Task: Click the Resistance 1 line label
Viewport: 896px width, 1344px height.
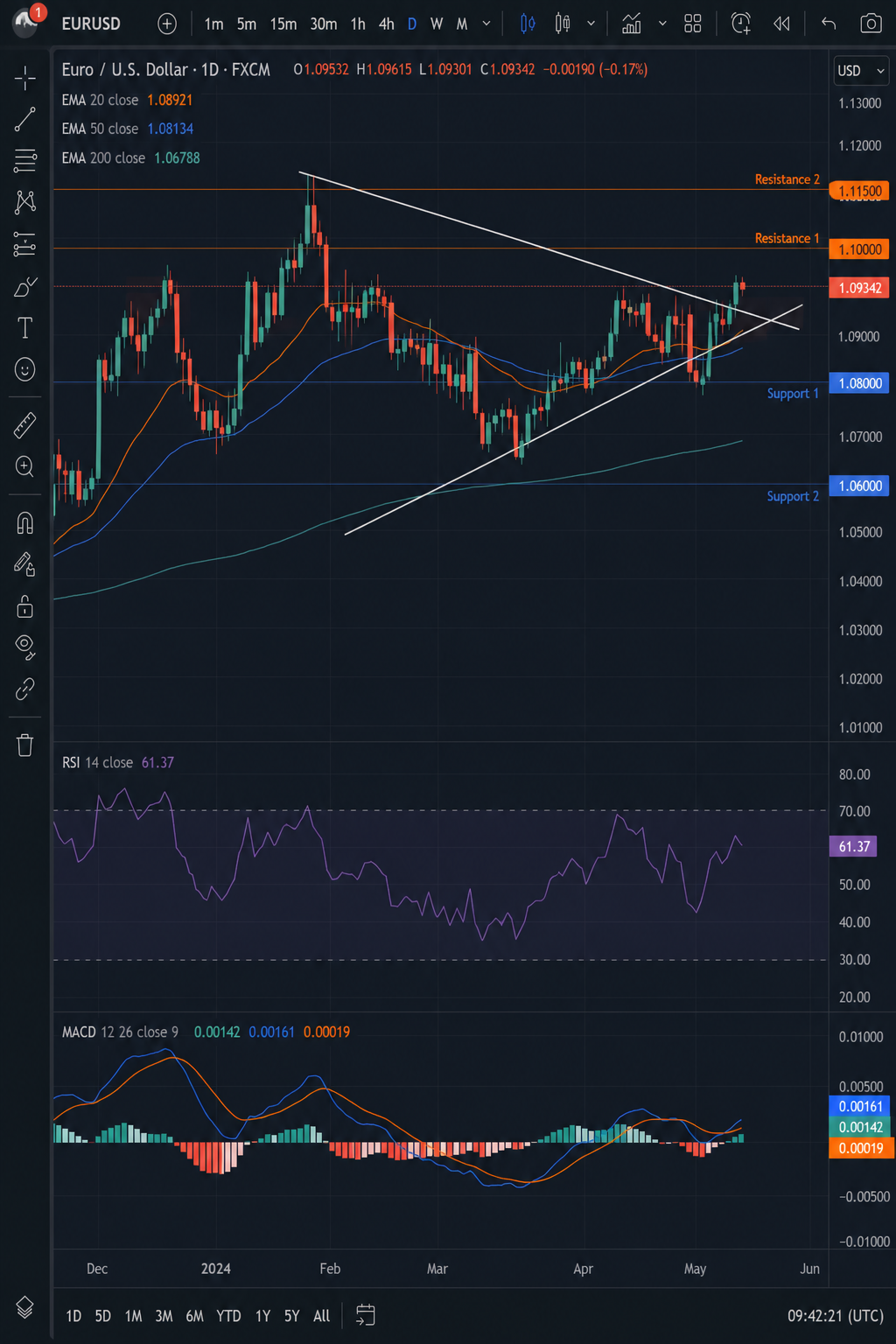Action: [787, 238]
